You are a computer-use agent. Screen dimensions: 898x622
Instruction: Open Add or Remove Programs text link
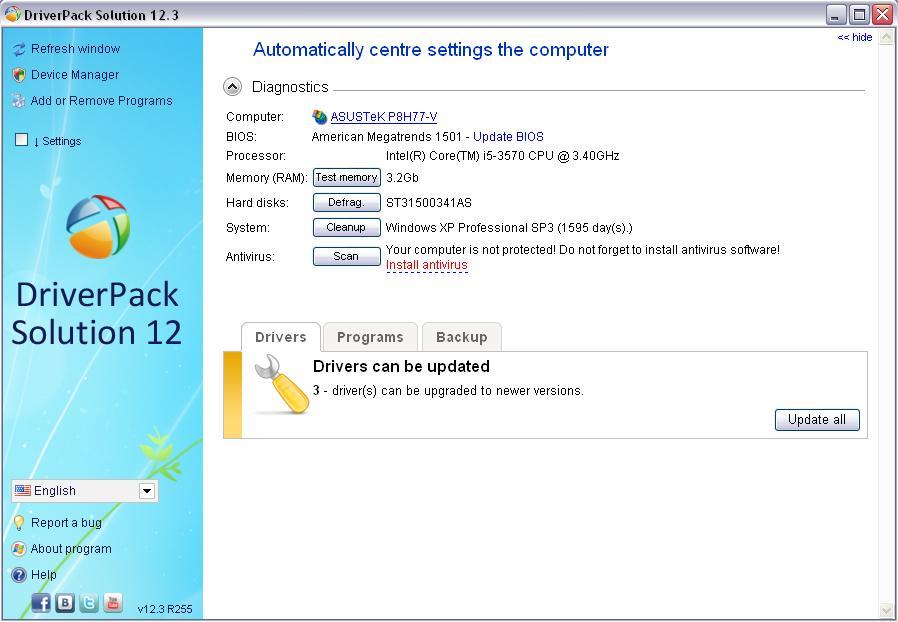coord(101,101)
